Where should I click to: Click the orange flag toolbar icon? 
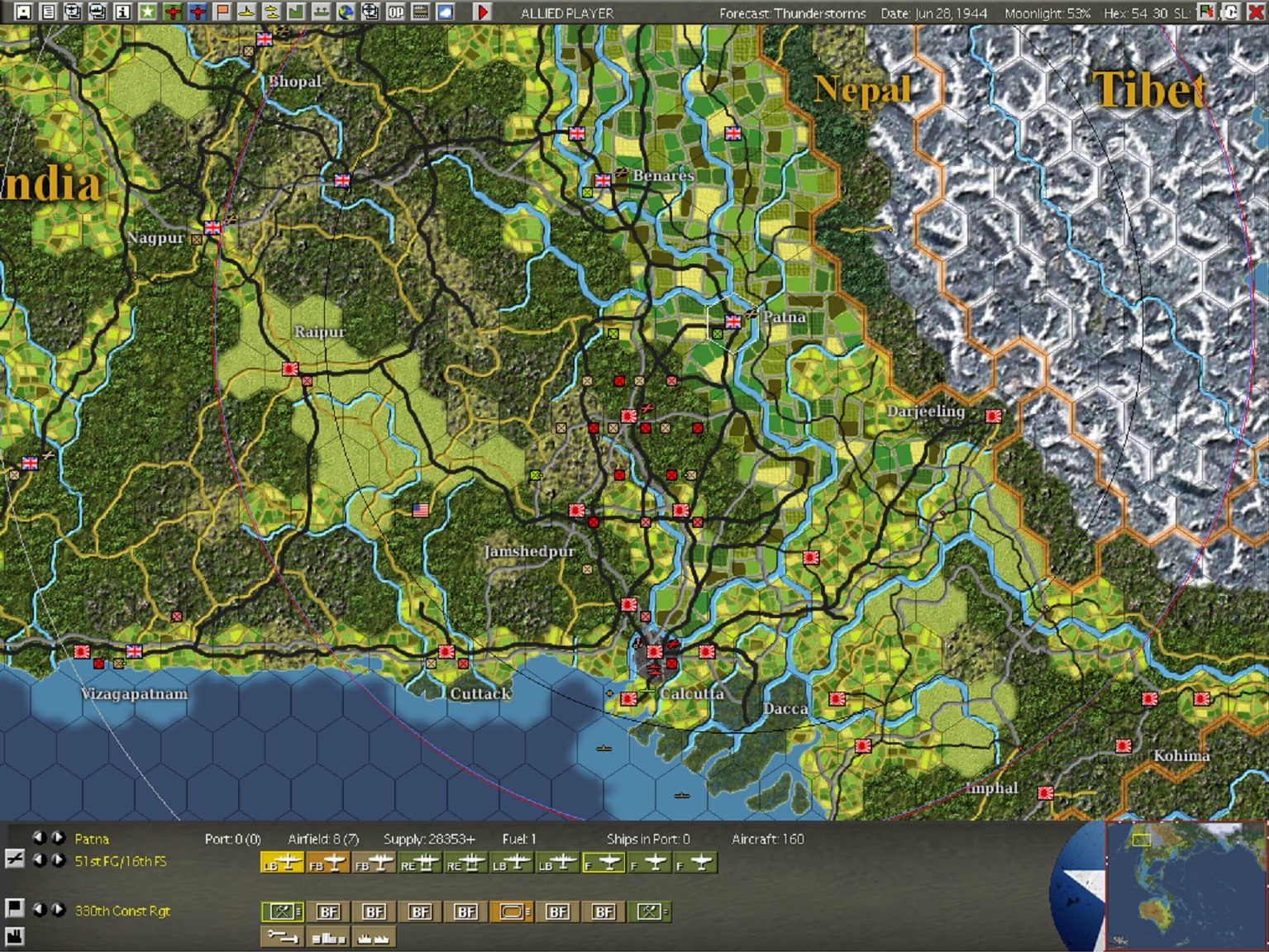222,12
